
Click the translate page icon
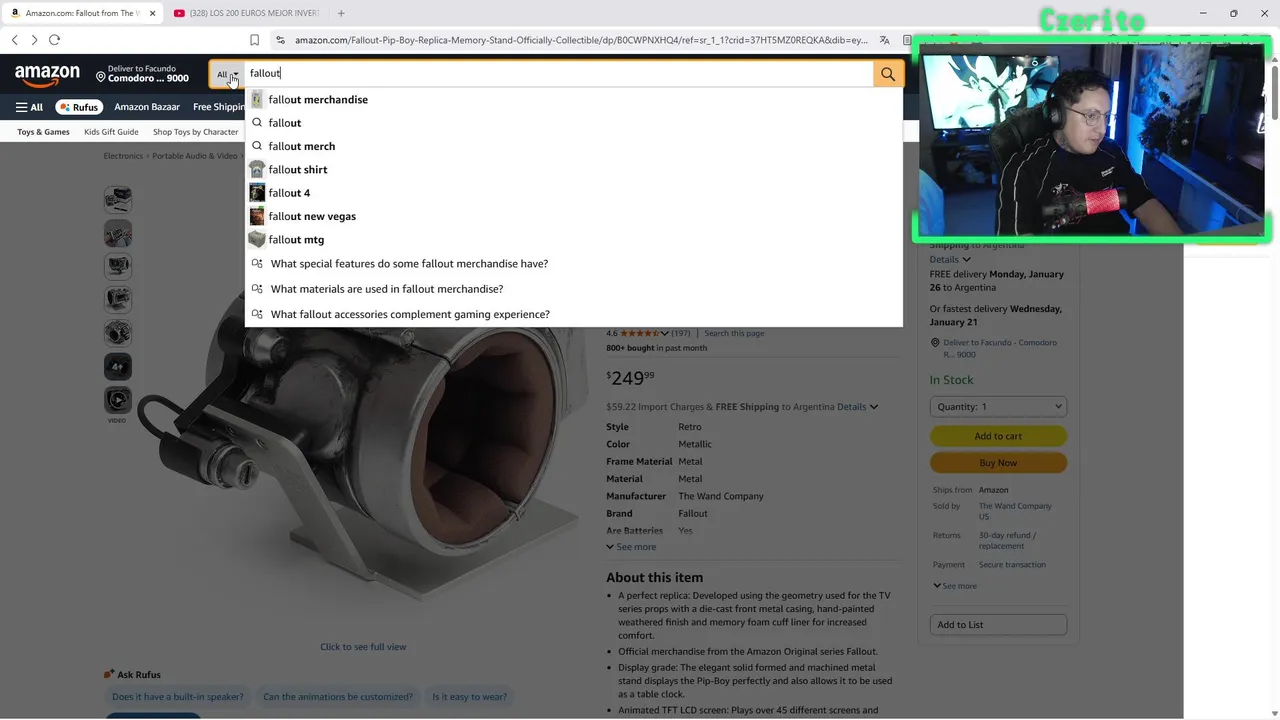pos(885,40)
